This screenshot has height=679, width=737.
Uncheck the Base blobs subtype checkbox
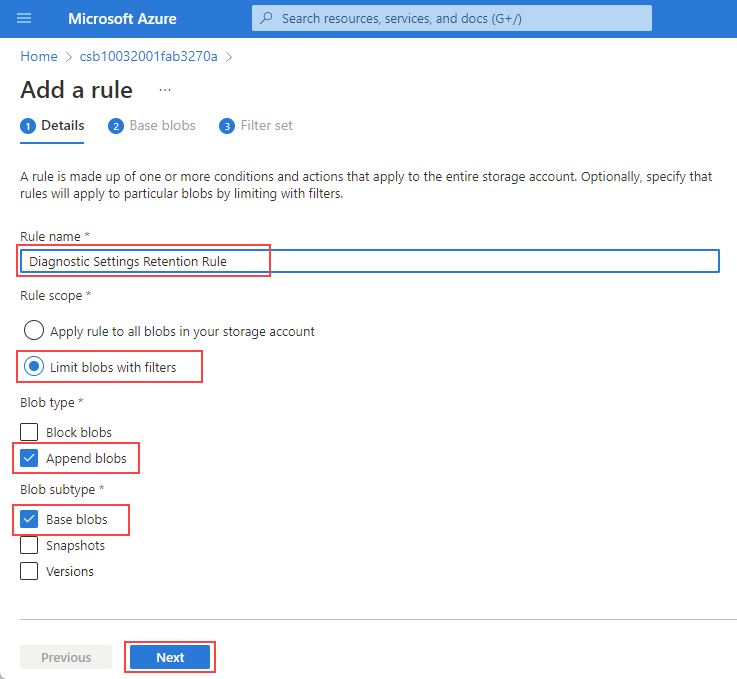pyautogui.click(x=30, y=520)
